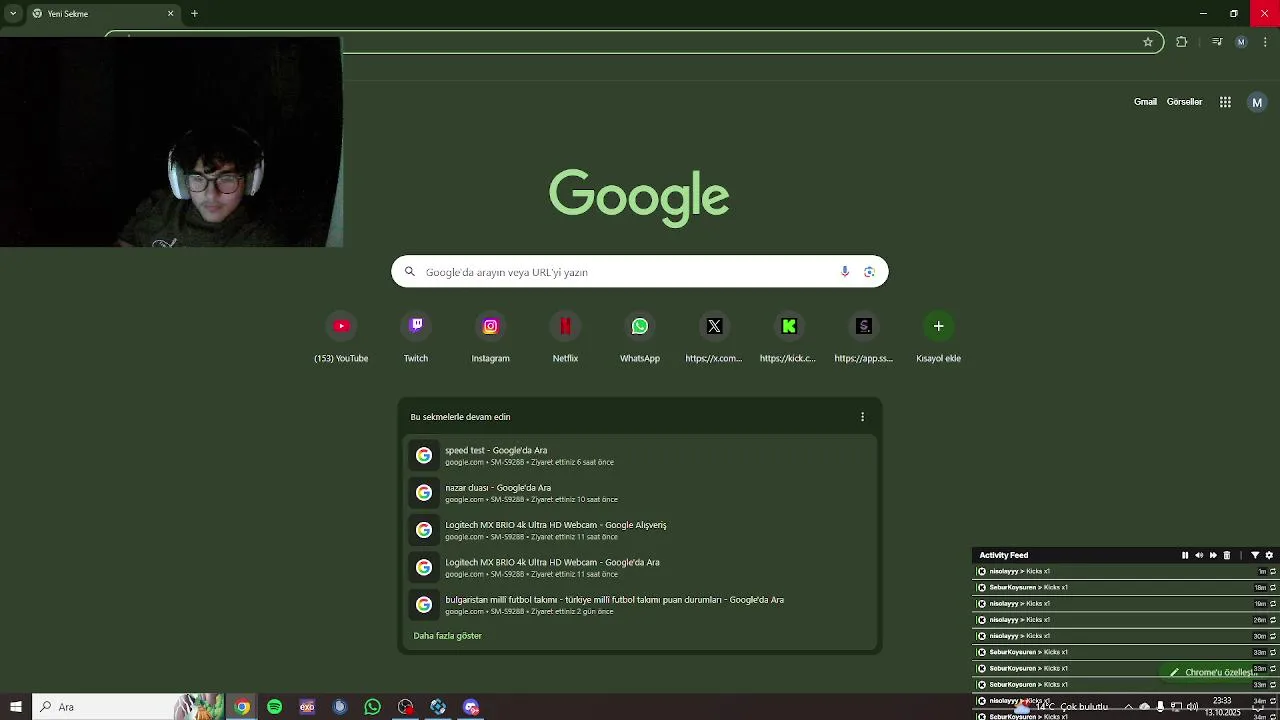
Task: Open the Chrome three-dot menu
Action: pos(1266,42)
